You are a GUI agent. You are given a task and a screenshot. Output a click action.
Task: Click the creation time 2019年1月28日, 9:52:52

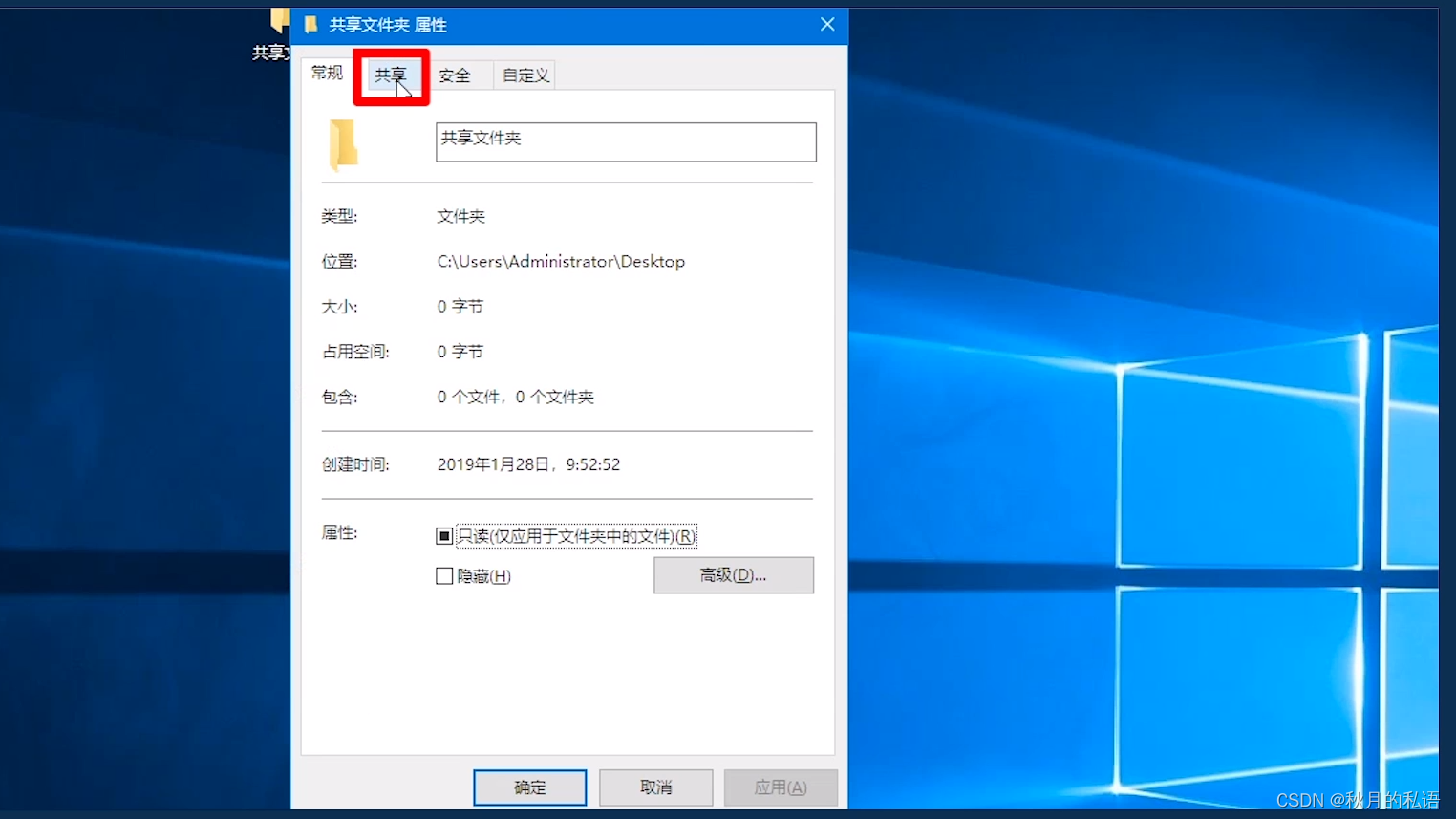(528, 464)
